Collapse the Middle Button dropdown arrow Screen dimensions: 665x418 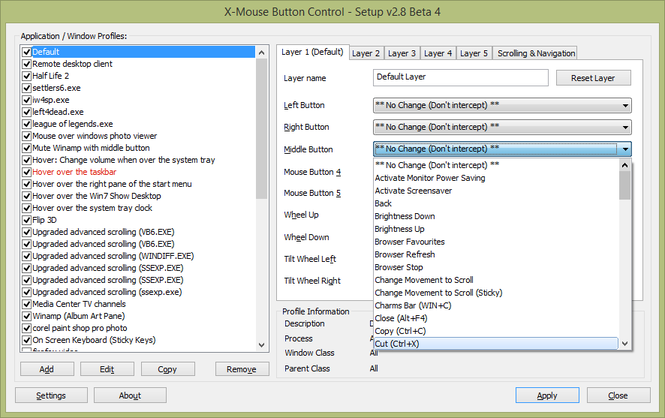coord(624,148)
